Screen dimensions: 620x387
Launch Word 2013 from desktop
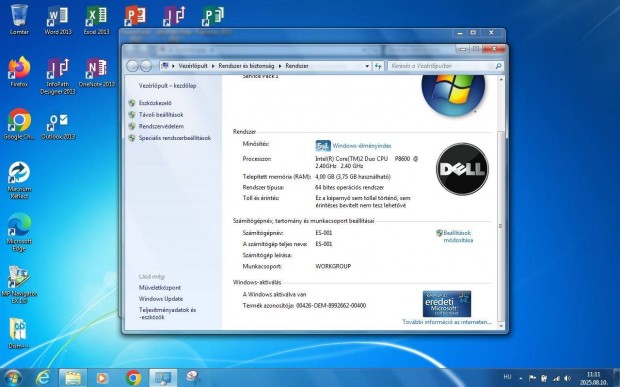[58, 19]
